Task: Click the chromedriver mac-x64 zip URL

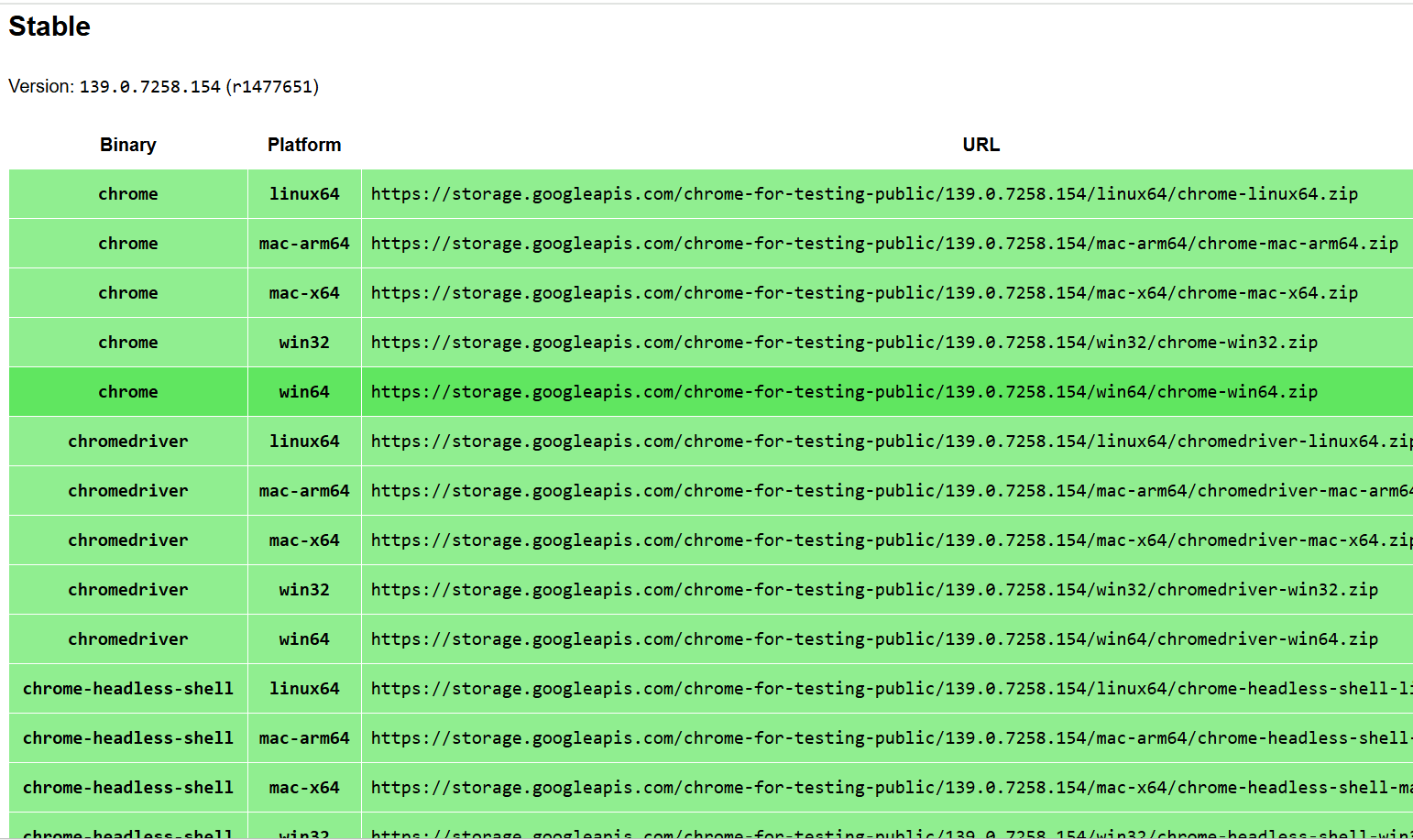Action: tap(892, 540)
